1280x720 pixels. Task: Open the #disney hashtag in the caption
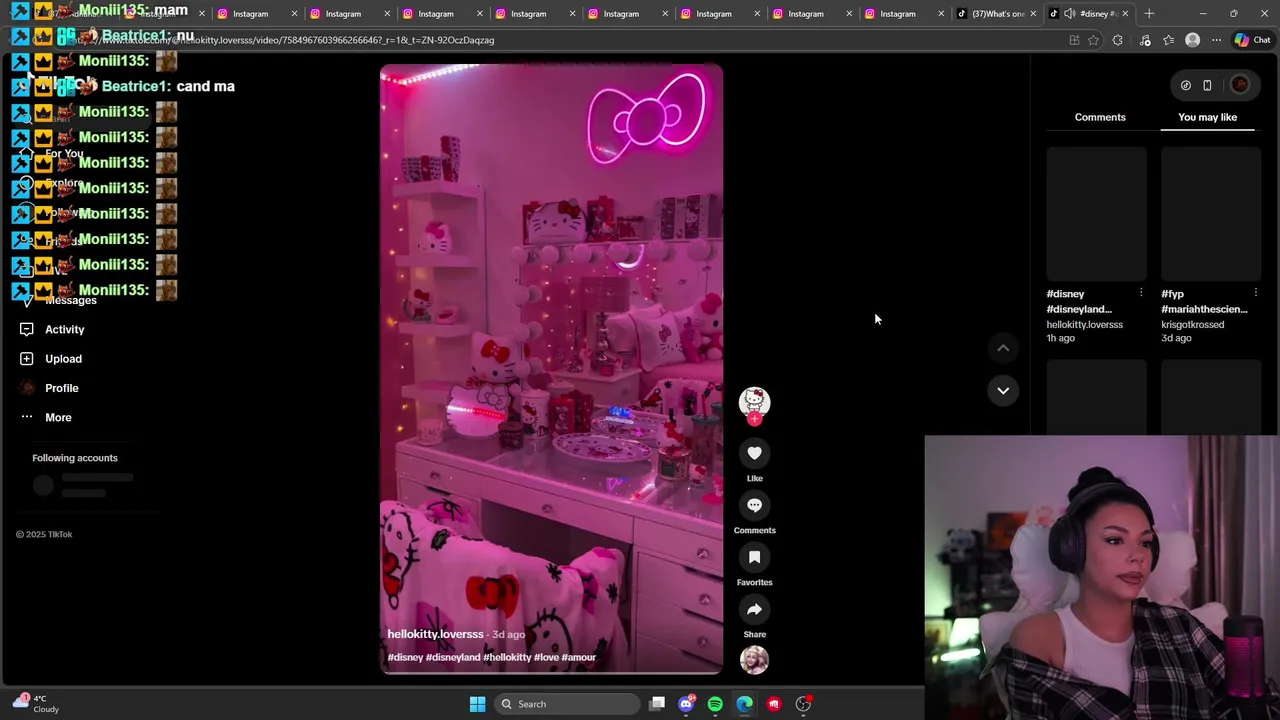405,657
